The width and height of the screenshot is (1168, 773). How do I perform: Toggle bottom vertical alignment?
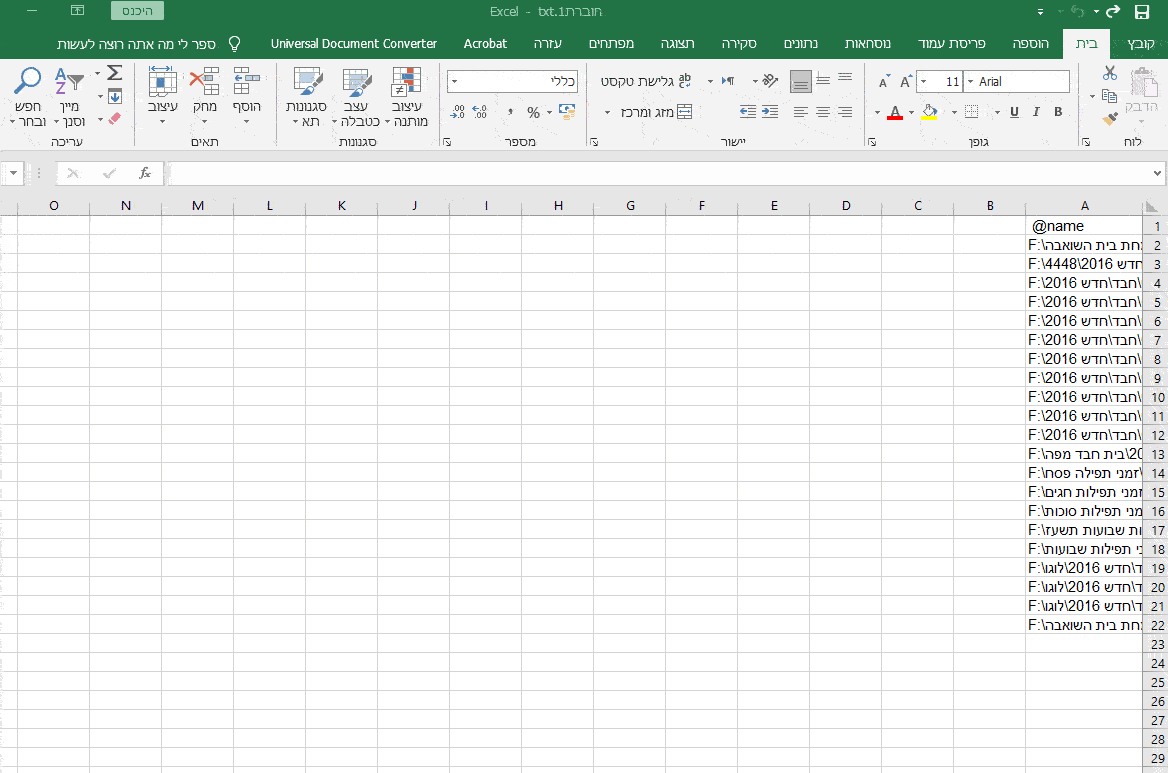[801, 81]
